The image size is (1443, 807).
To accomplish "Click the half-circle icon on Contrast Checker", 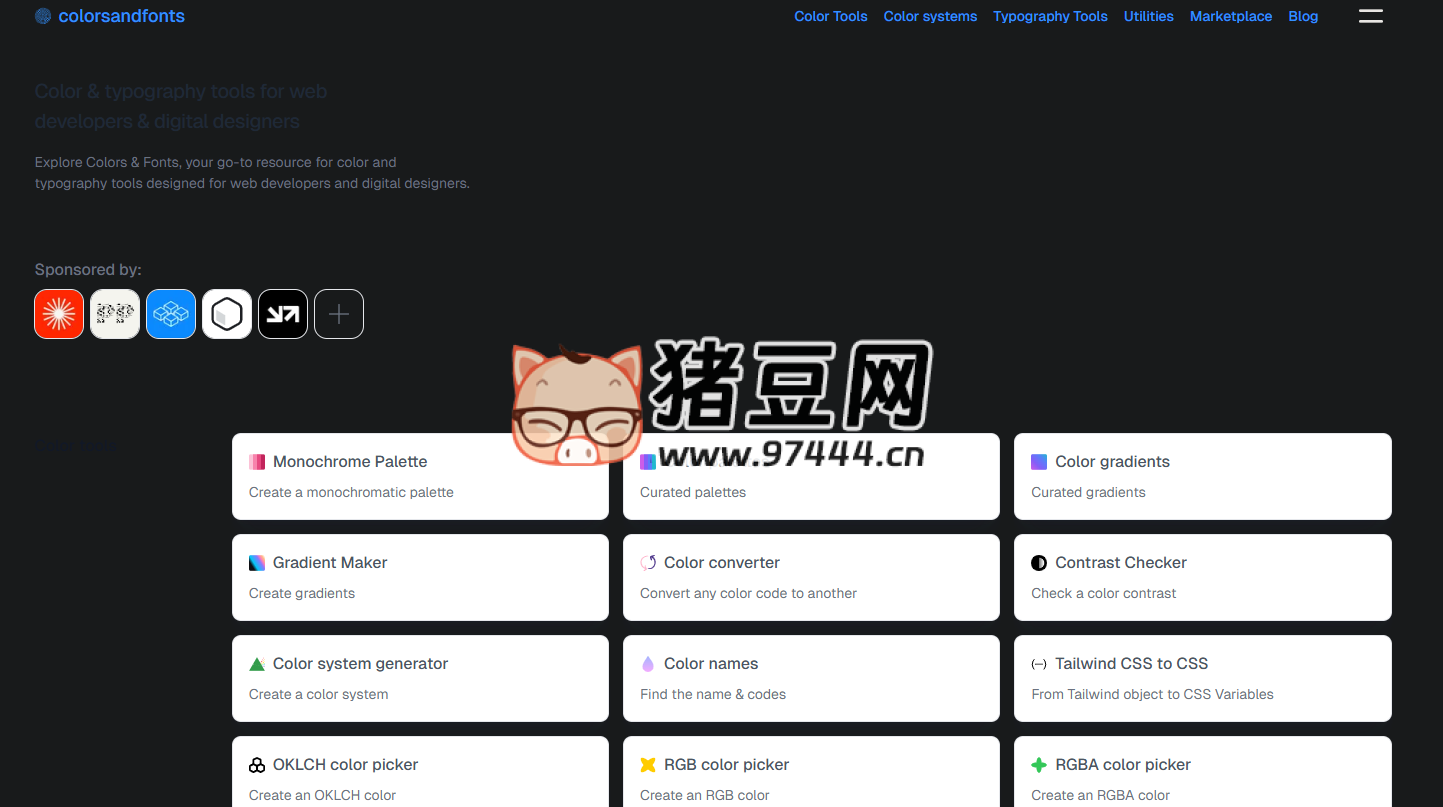I will click(1040, 562).
